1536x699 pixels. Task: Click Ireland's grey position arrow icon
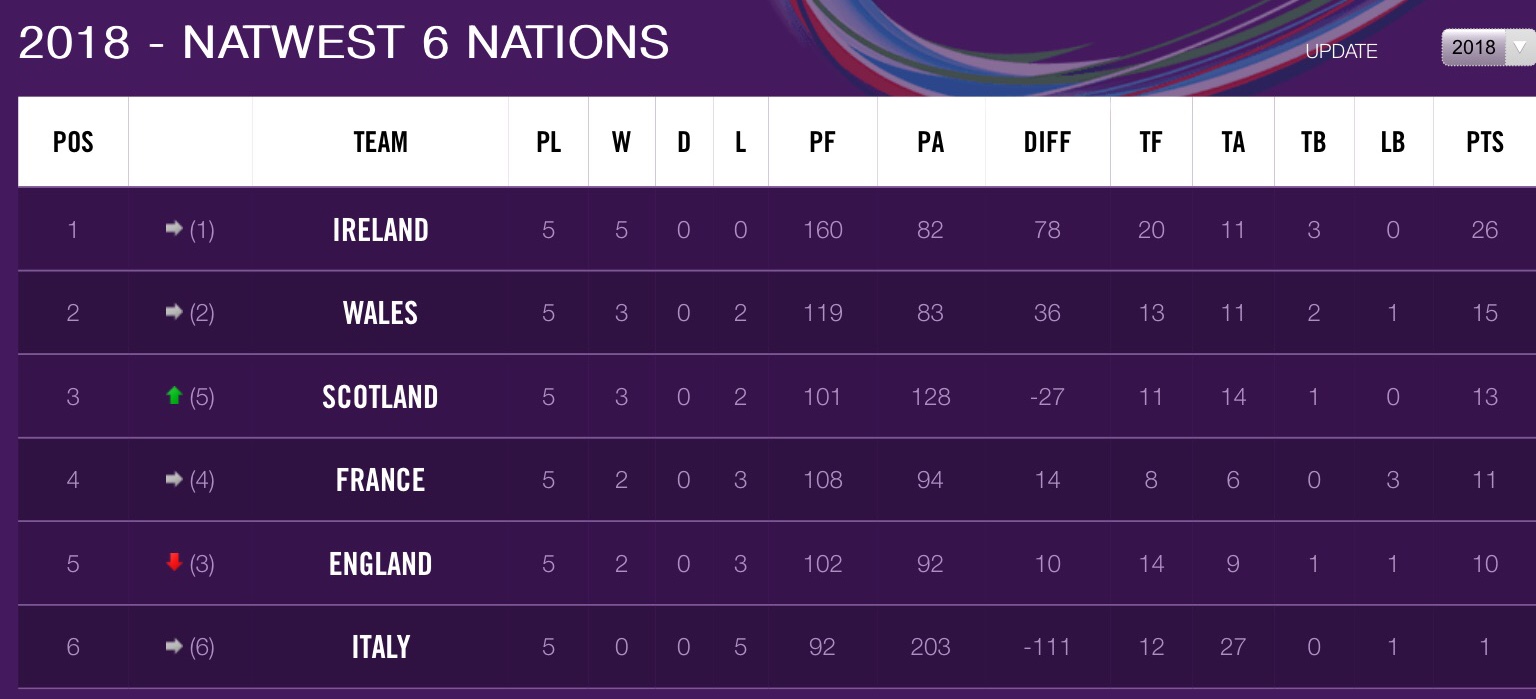point(174,230)
